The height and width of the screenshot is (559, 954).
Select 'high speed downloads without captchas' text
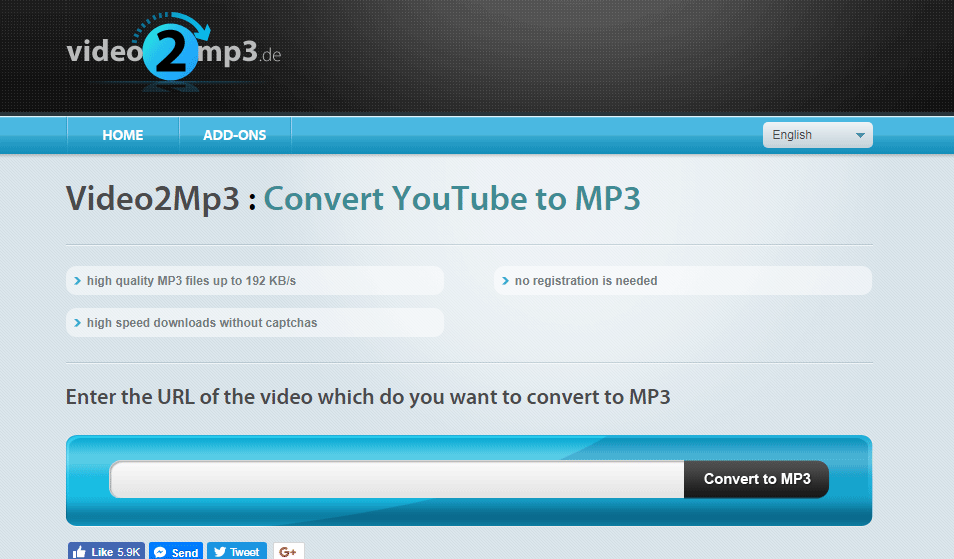coord(202,323)
